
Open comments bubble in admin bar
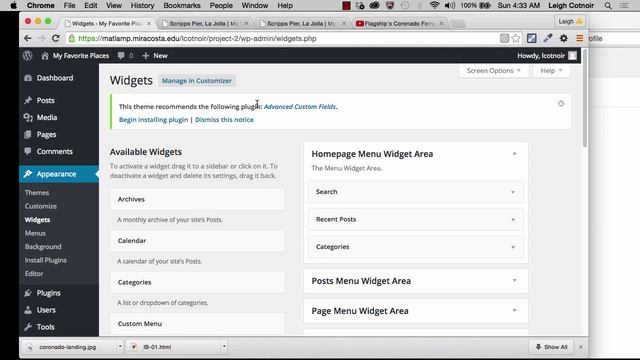click(x=121, y=56)
